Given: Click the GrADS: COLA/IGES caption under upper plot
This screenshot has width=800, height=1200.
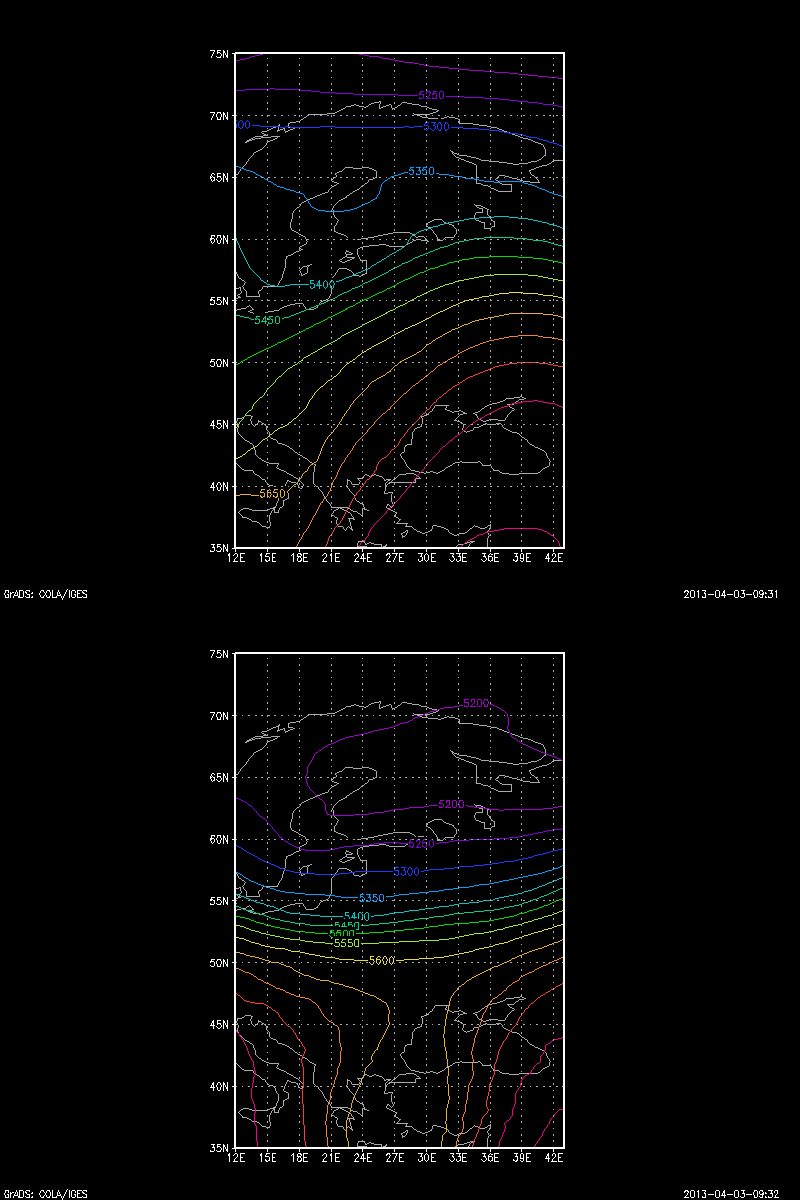Looking at the screenshot, I should [x=46, y=594].
